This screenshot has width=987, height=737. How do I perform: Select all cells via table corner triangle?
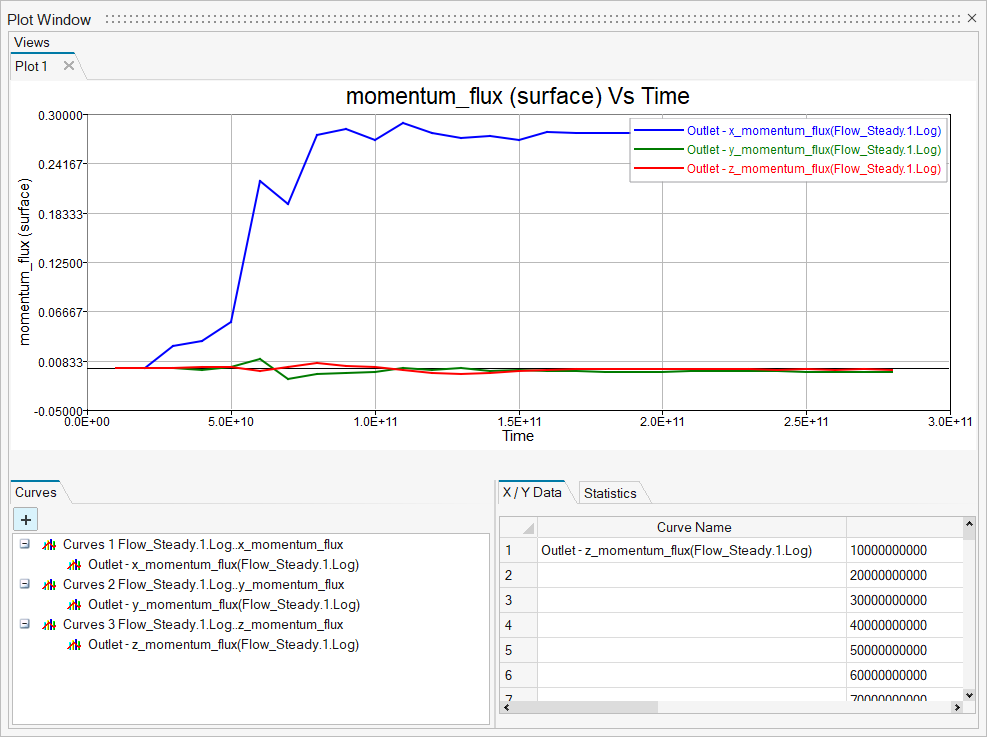pos(527,527)
